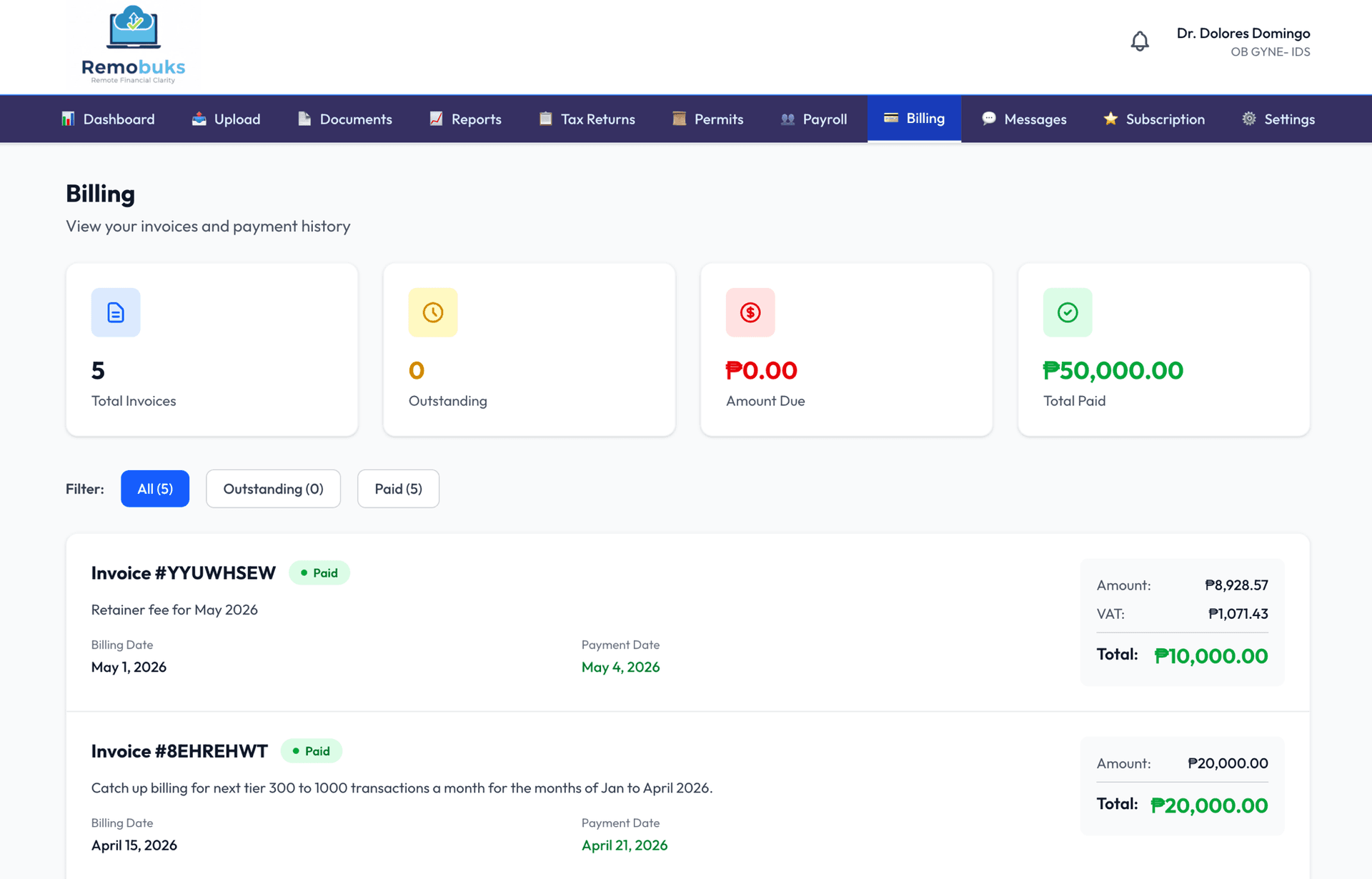Click the Permits scroll icon
The height and width of the screenshot is (879, 1372).
point(679,119)
